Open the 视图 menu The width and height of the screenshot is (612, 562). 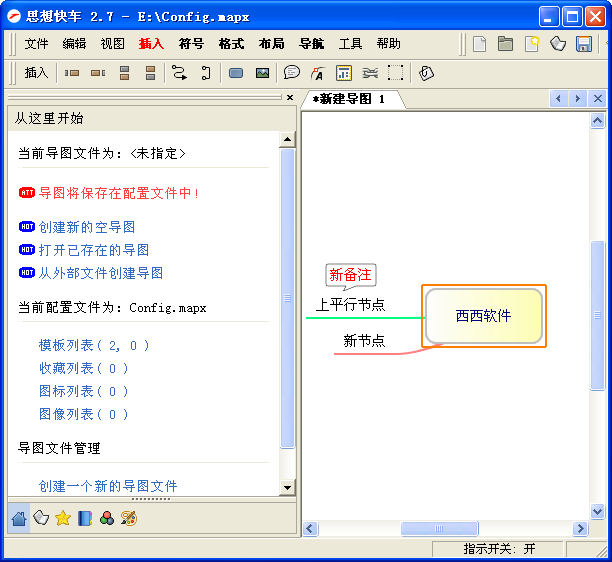coord(112,44)
